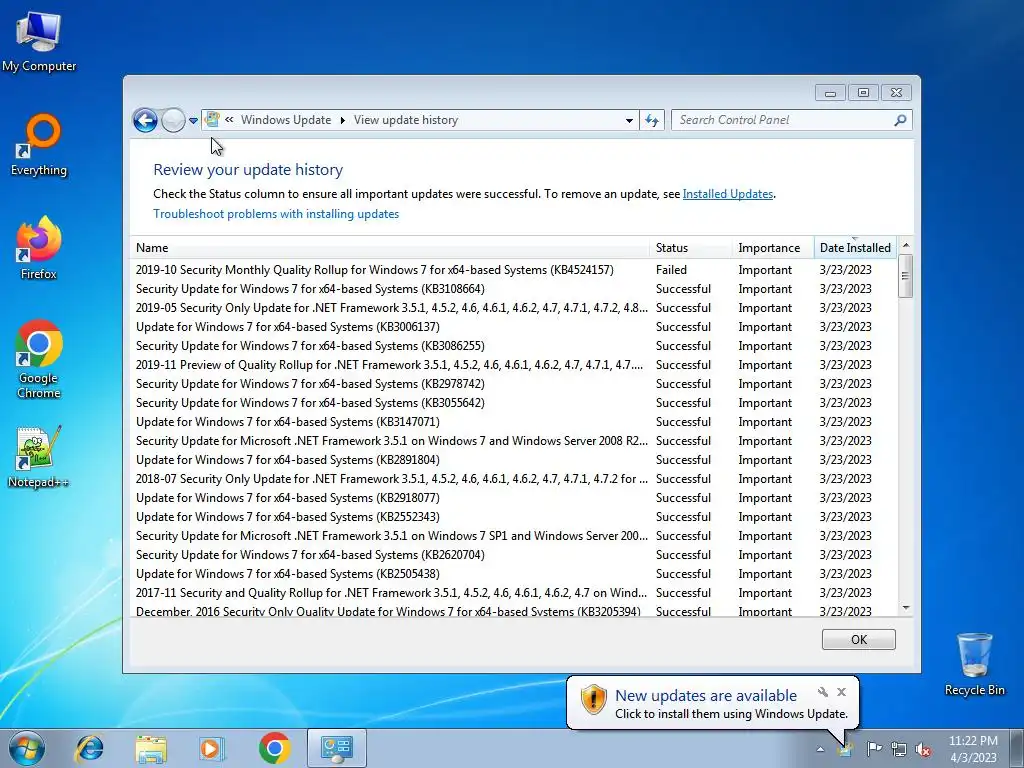Select 2017-11 Security and Quality Rollup row

tap(514, 592)
